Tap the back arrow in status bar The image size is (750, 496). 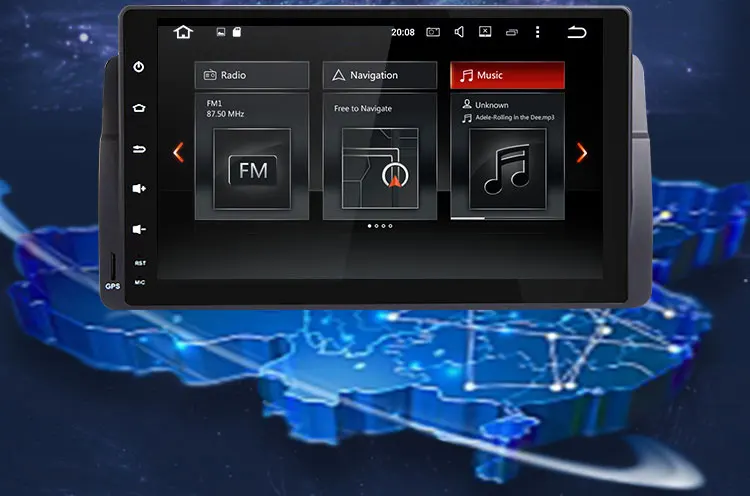tap(576, 32)
